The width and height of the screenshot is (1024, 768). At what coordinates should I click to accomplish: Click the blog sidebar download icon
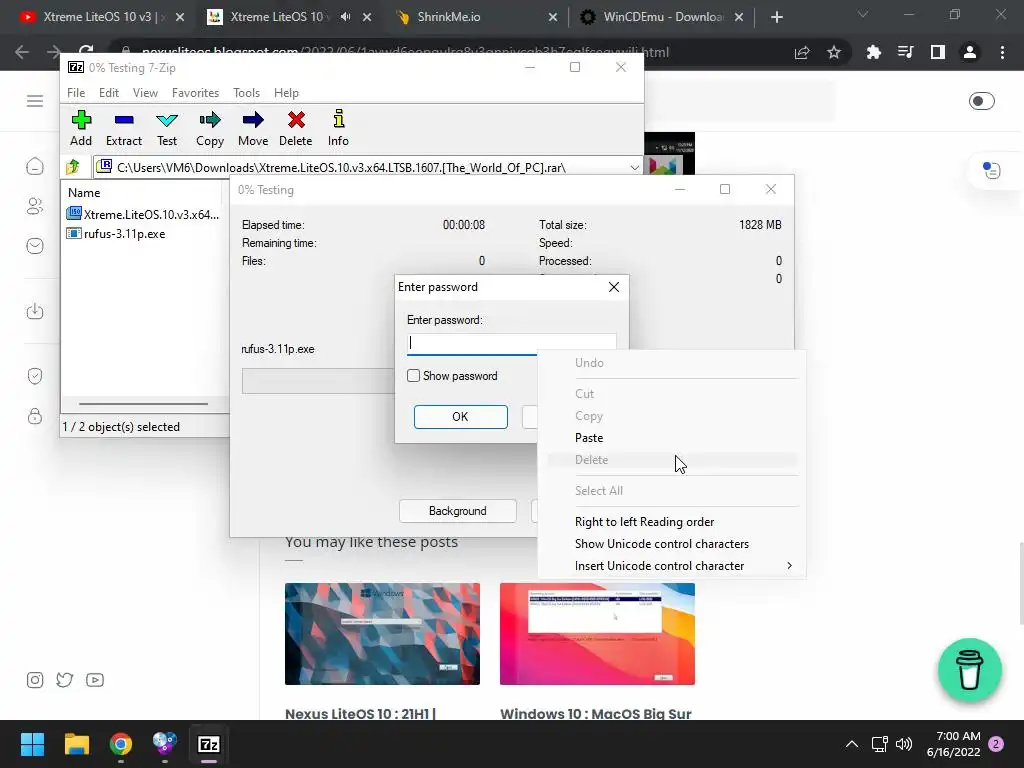pyautogui.click(x=35, y=311)
